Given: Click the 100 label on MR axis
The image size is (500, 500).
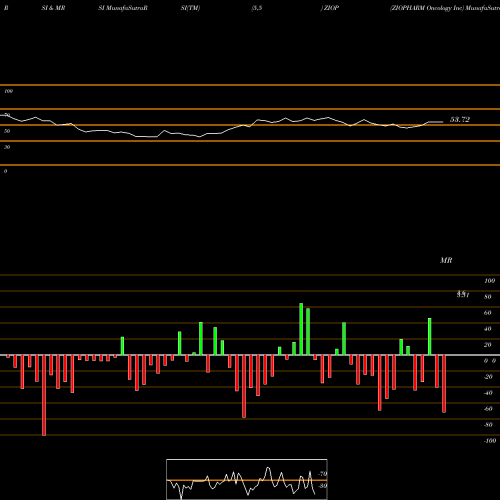Looking at the screenshot, I should (489, 281).
